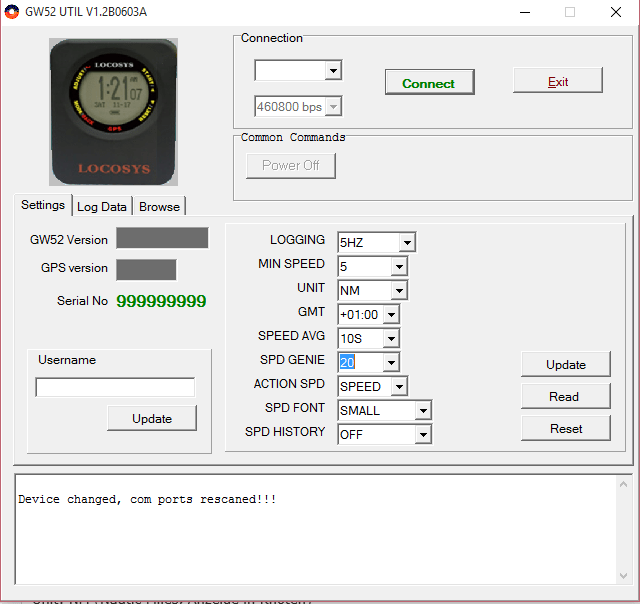Expand the LOGGING rate dropdown
Screen dimensions: 640x604
point(407,243)
